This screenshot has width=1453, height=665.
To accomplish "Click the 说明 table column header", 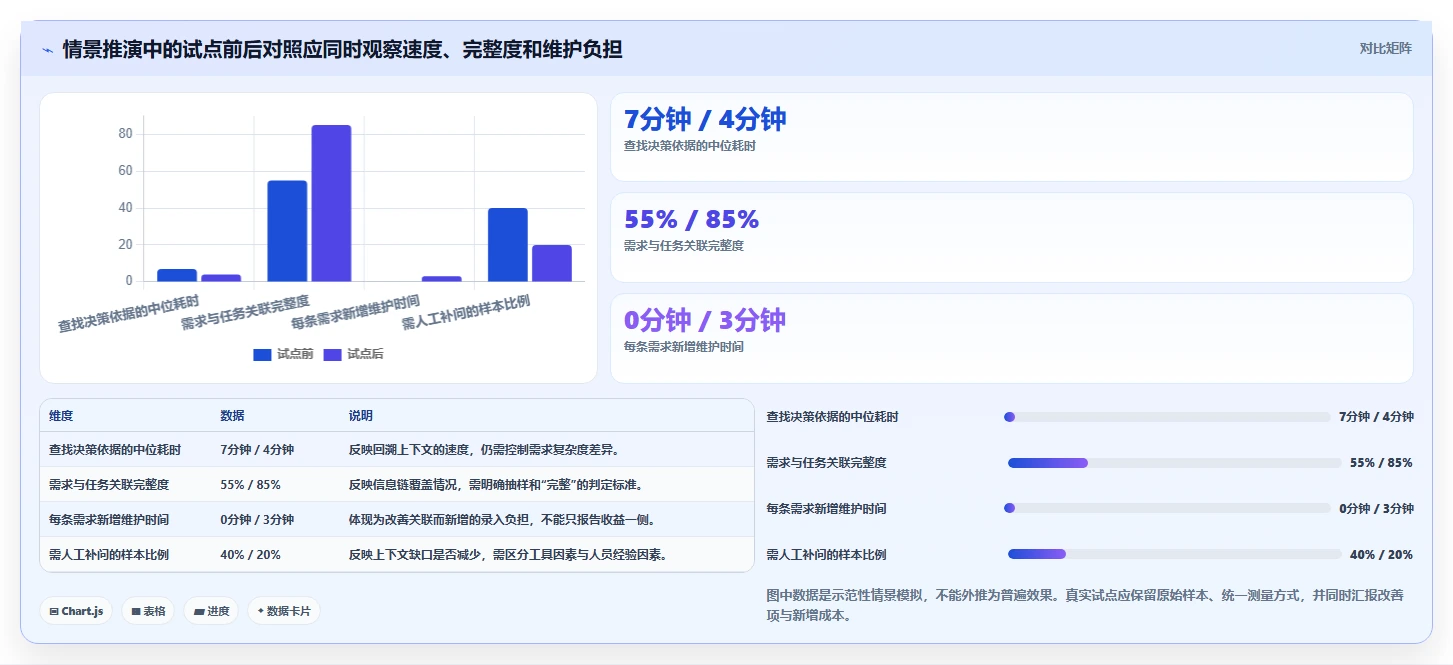I will [x=361, y=416].
